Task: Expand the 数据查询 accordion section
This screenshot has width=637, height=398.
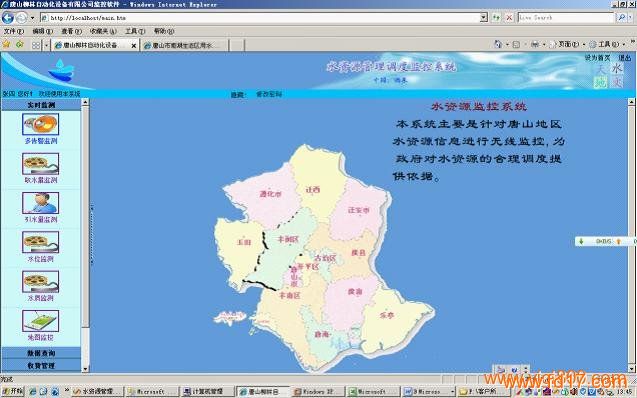Action: 41,353
